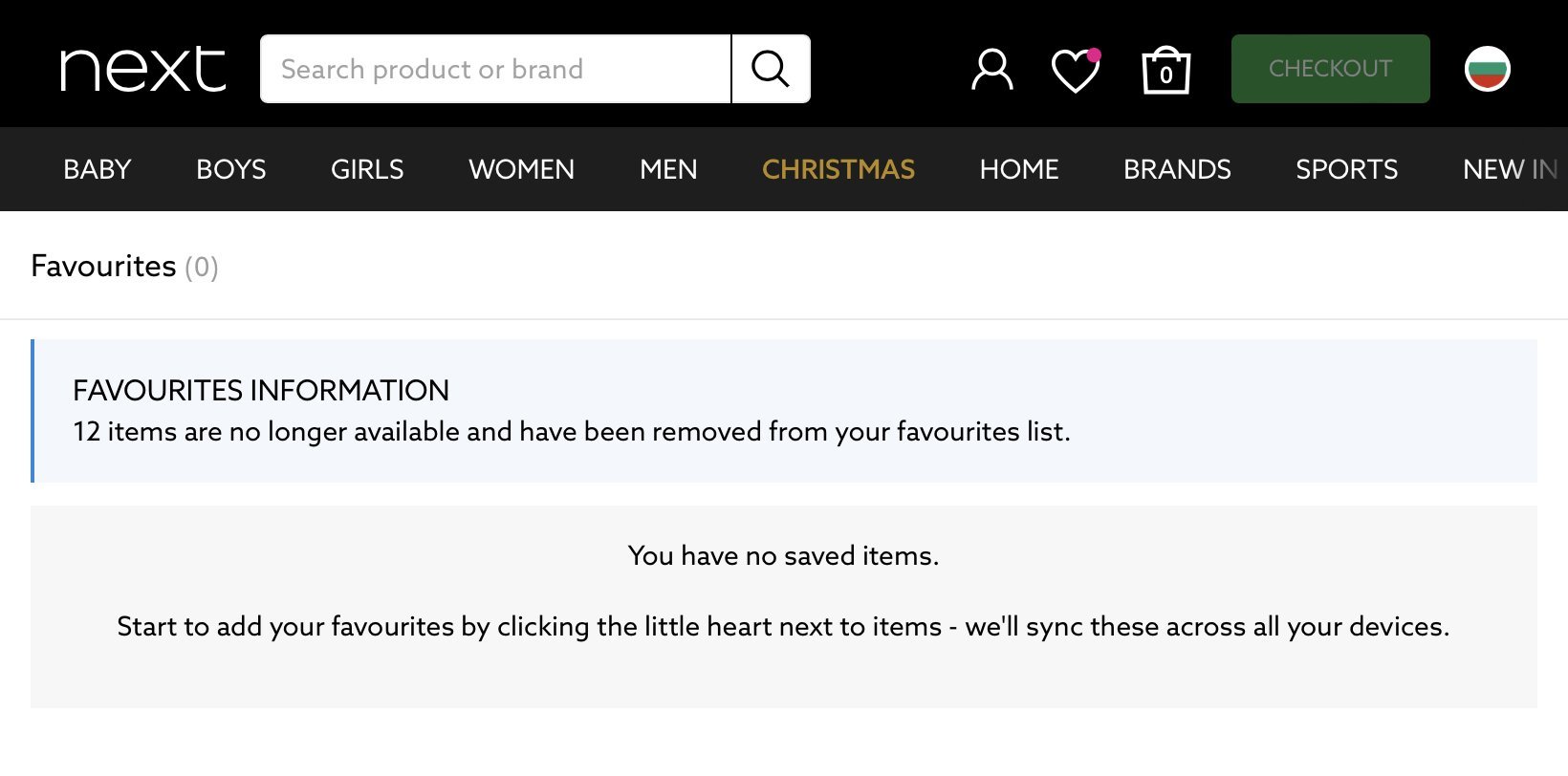Open the Home department menu
1568x776 pixels.
(1019, 169)
